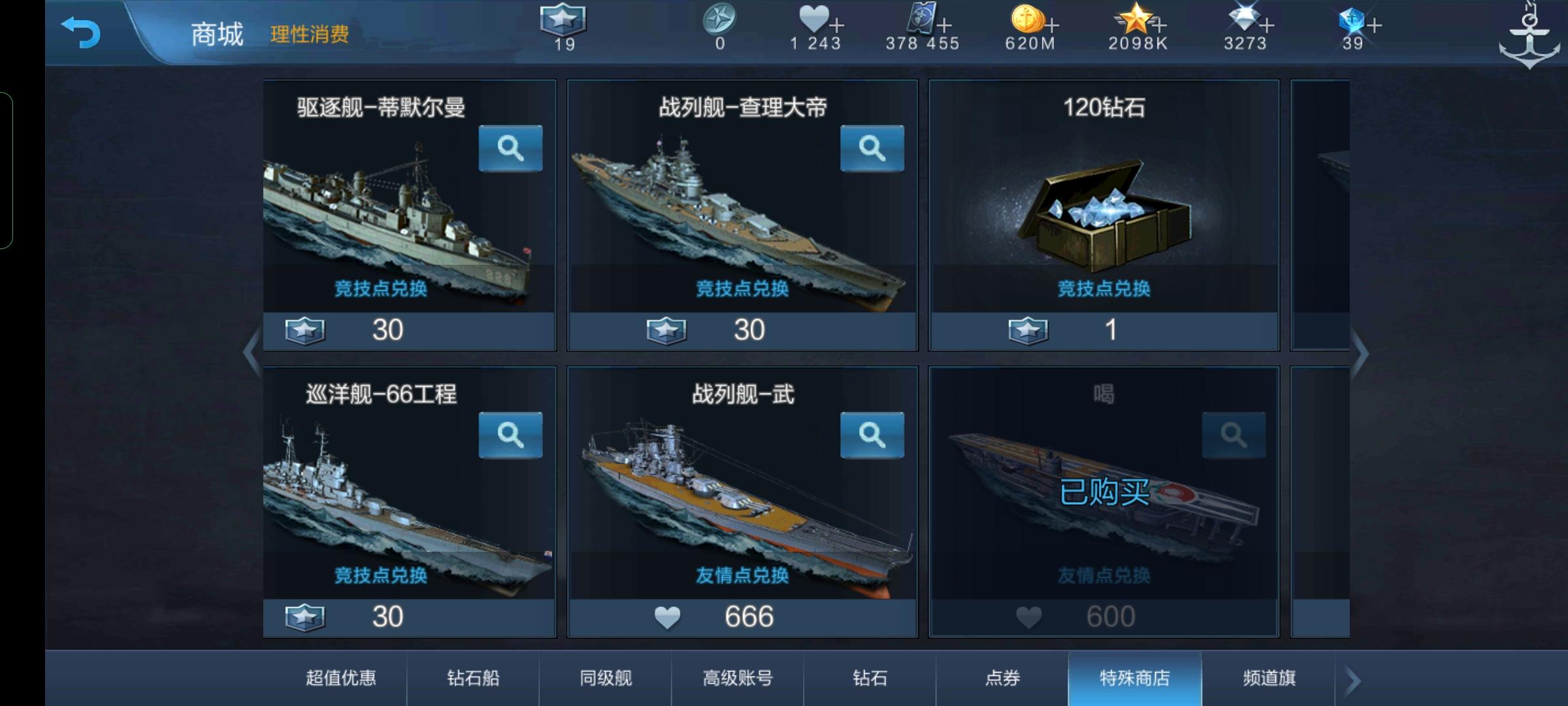
Task: Show the next page of shop items
Action: point(1360,354)
